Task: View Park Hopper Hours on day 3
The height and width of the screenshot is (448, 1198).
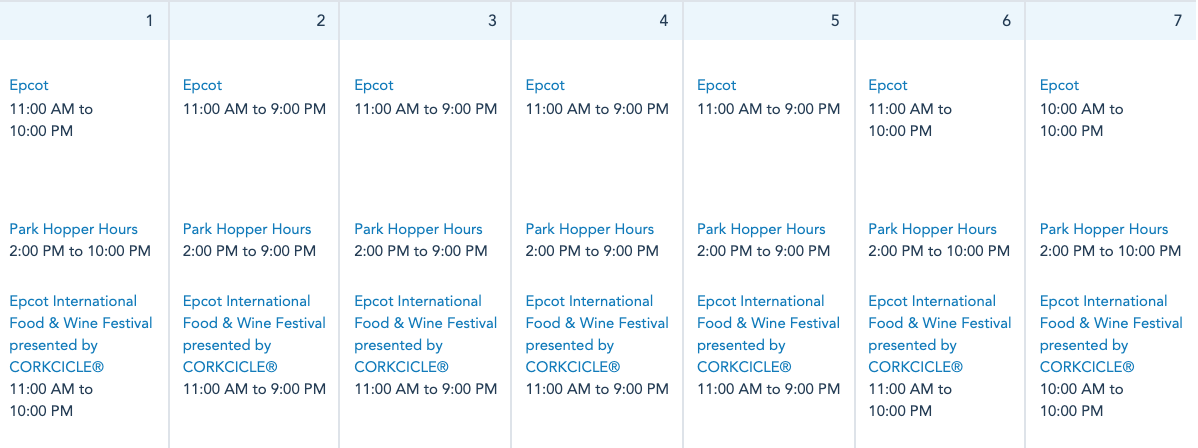Action: (418, 230)
